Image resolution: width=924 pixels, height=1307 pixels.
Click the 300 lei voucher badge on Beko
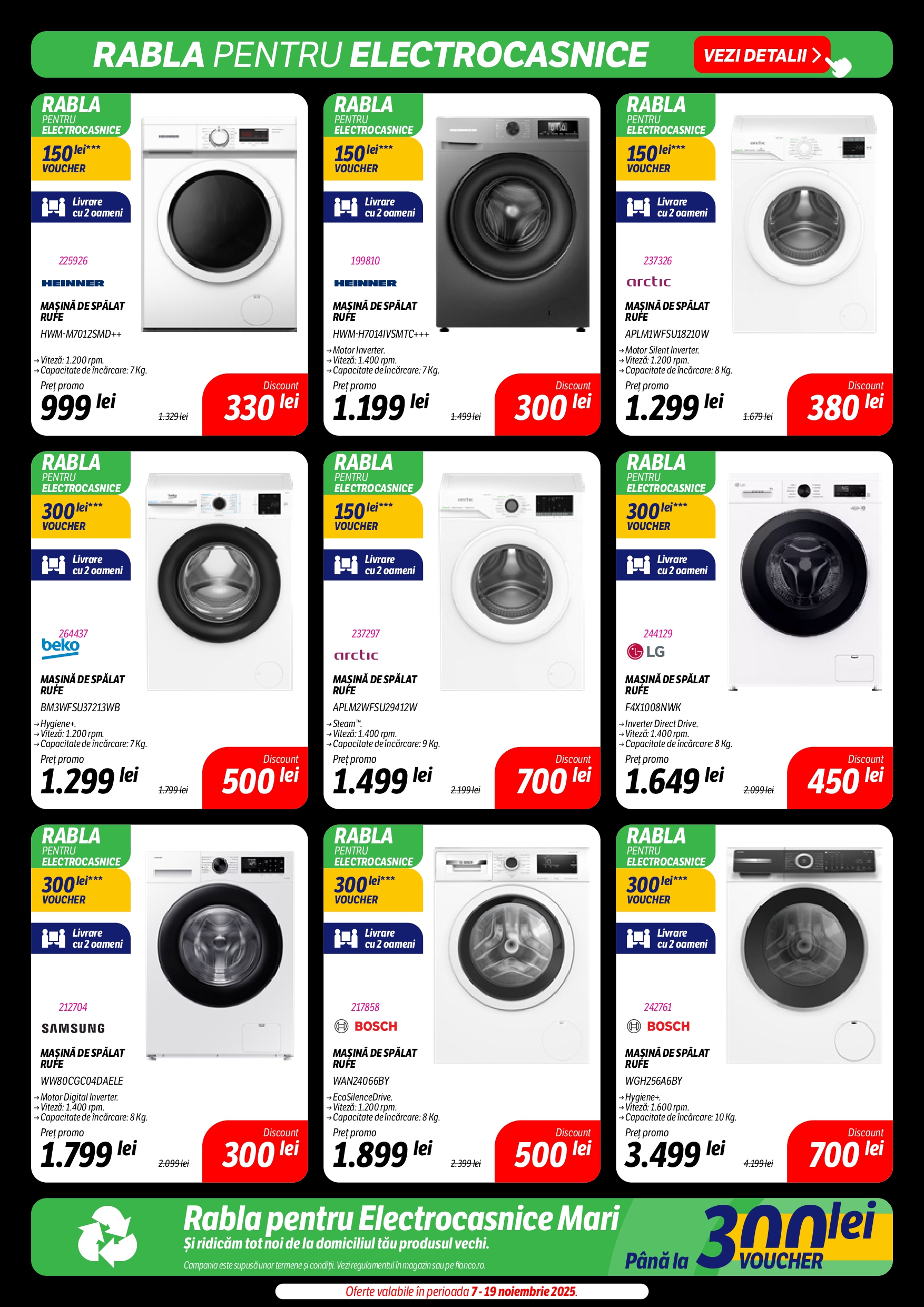[81, 516]
